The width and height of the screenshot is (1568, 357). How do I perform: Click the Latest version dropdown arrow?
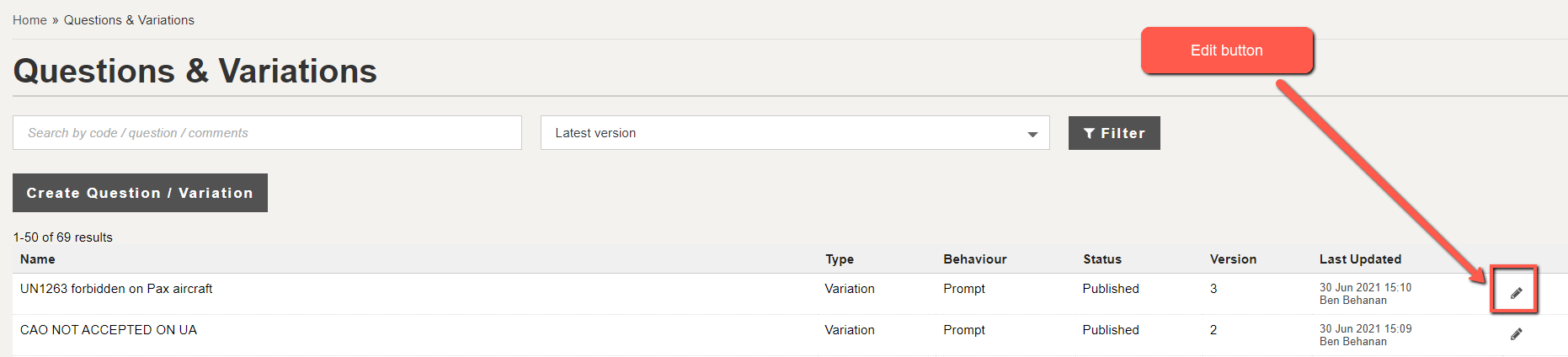(x=1032, y=134)
